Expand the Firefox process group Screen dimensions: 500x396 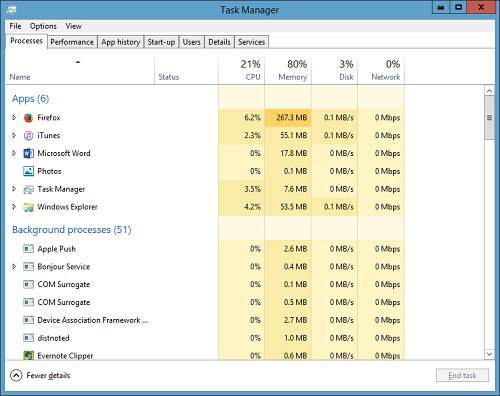click(x=14, y=117)
